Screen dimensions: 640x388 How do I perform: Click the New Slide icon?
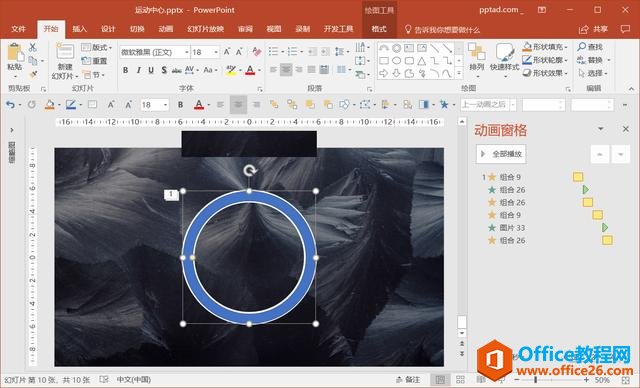click(65, 52)
